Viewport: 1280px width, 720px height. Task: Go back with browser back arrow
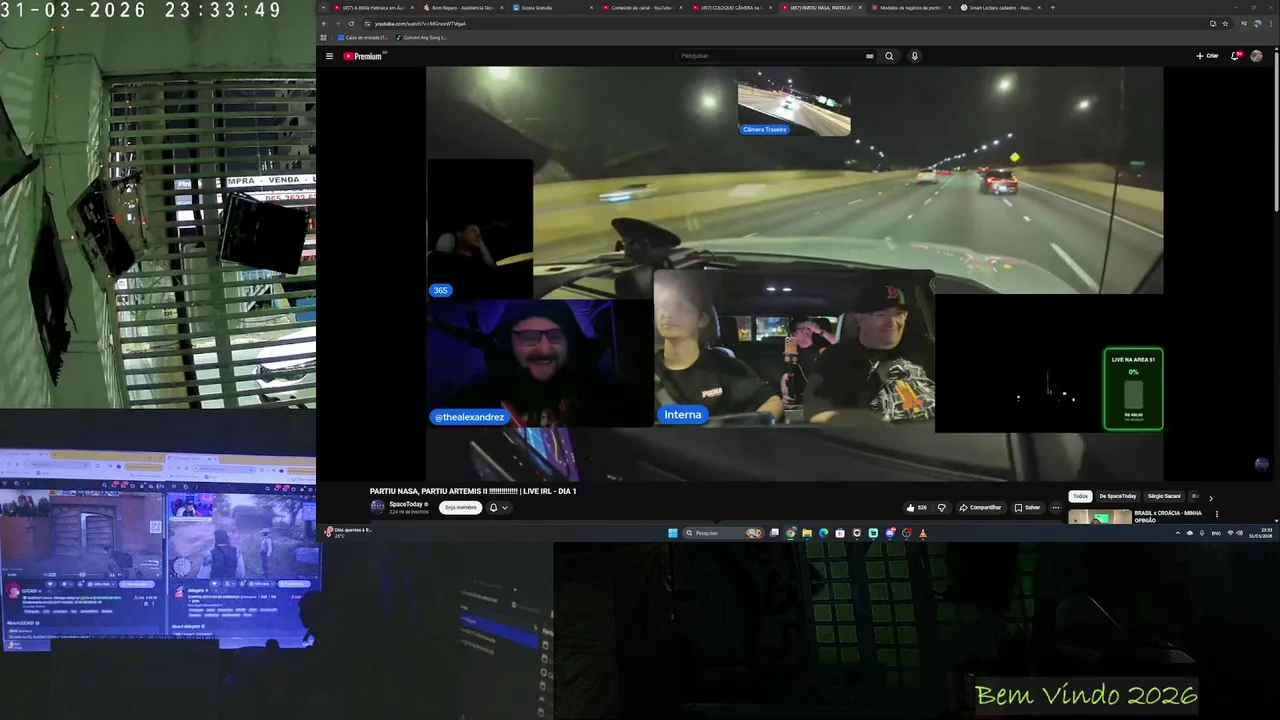pyautogui.click(x=326, y=23)
